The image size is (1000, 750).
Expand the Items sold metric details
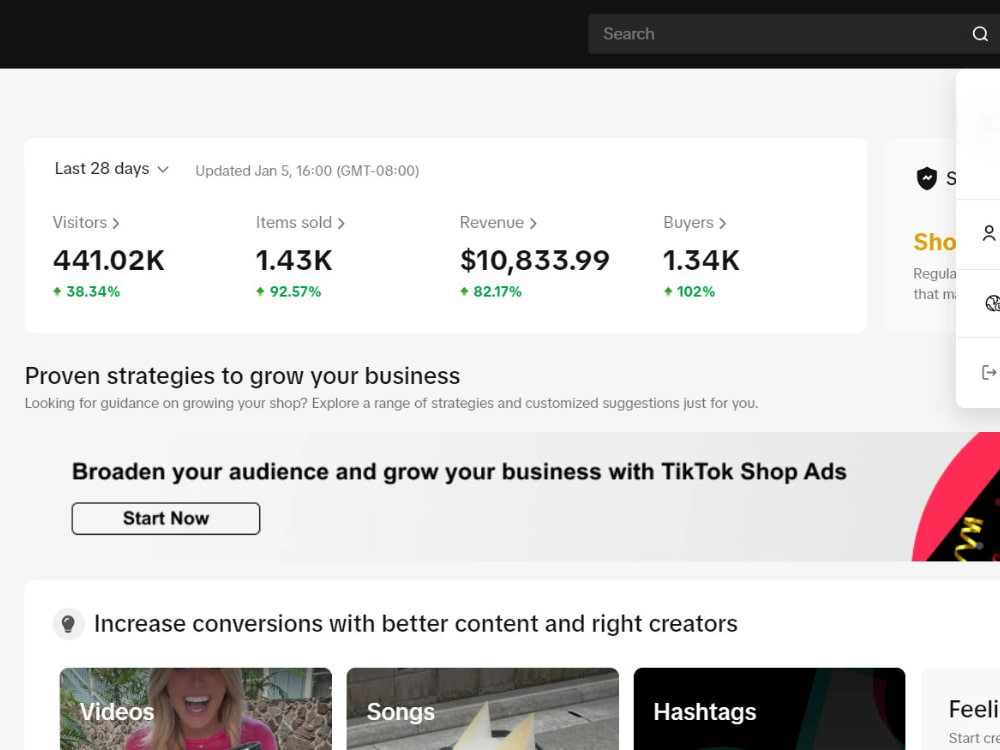(300, 223)
